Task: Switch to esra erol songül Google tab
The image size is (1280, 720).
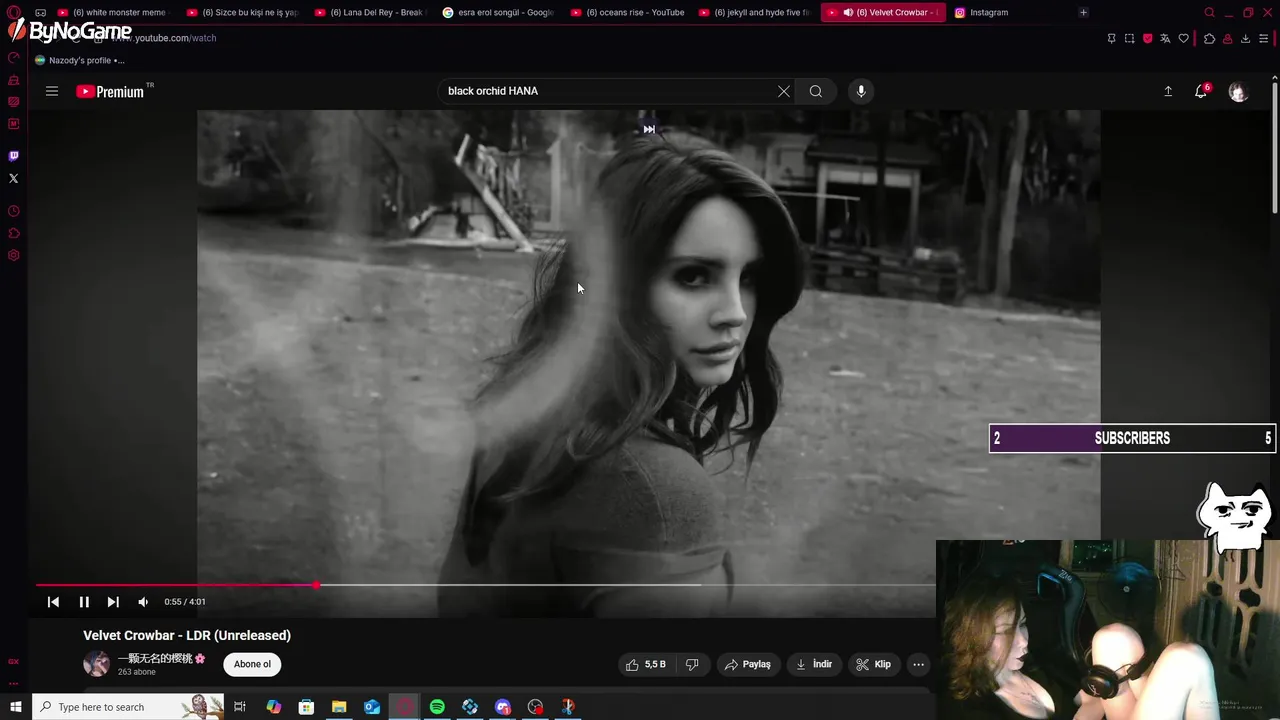Action: tap(499, 13)
